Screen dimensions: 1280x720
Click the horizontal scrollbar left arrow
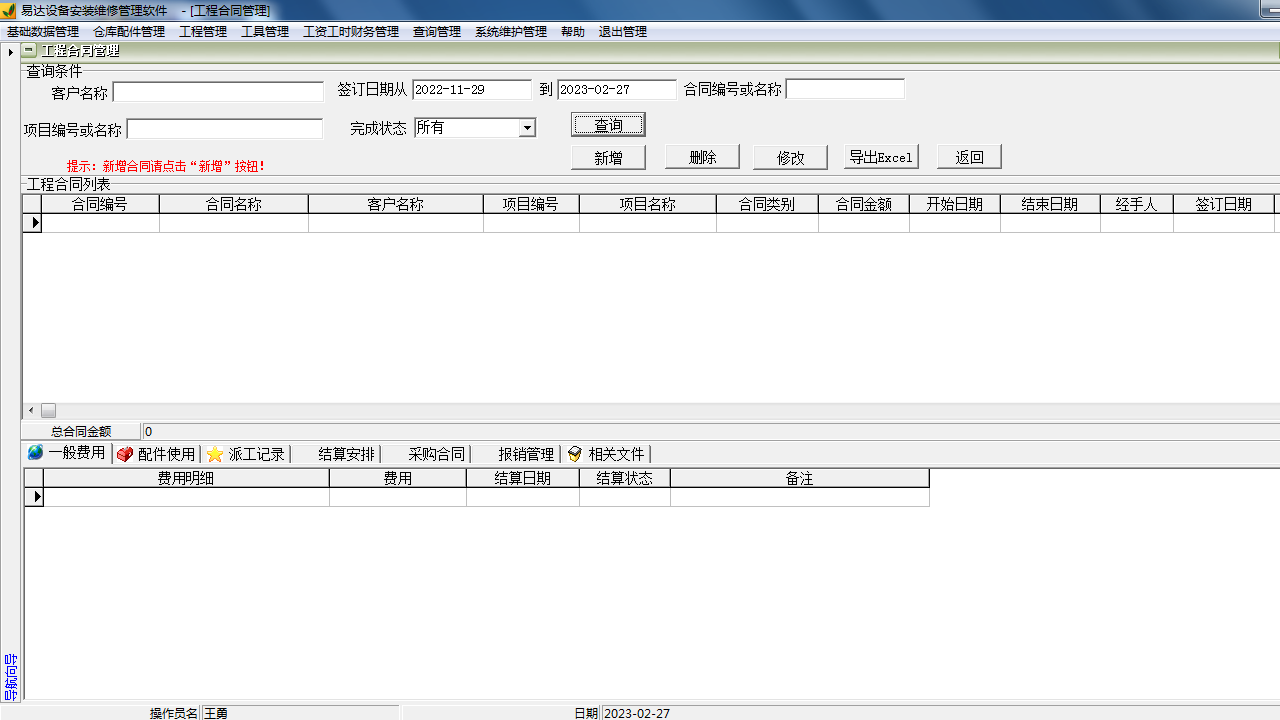pos(31,411)
